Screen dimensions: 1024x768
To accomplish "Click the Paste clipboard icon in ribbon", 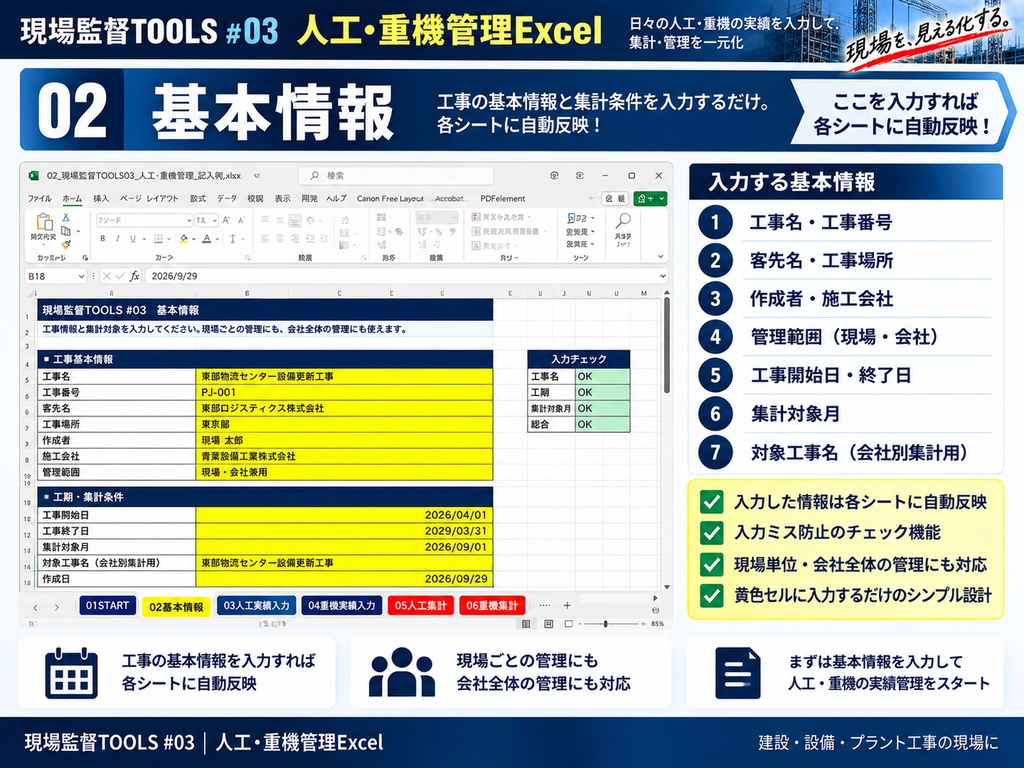I will [44, 223].
